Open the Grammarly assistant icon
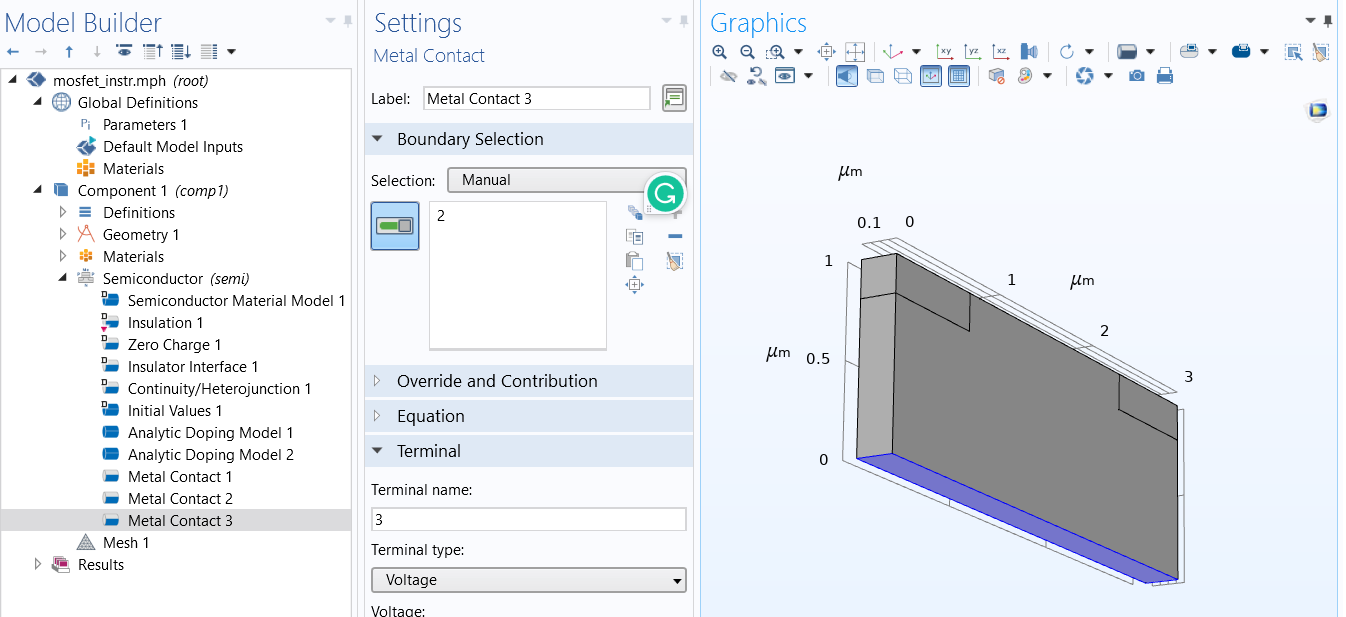The height and width of the screenshot is (617, 1346). (664, 192)
